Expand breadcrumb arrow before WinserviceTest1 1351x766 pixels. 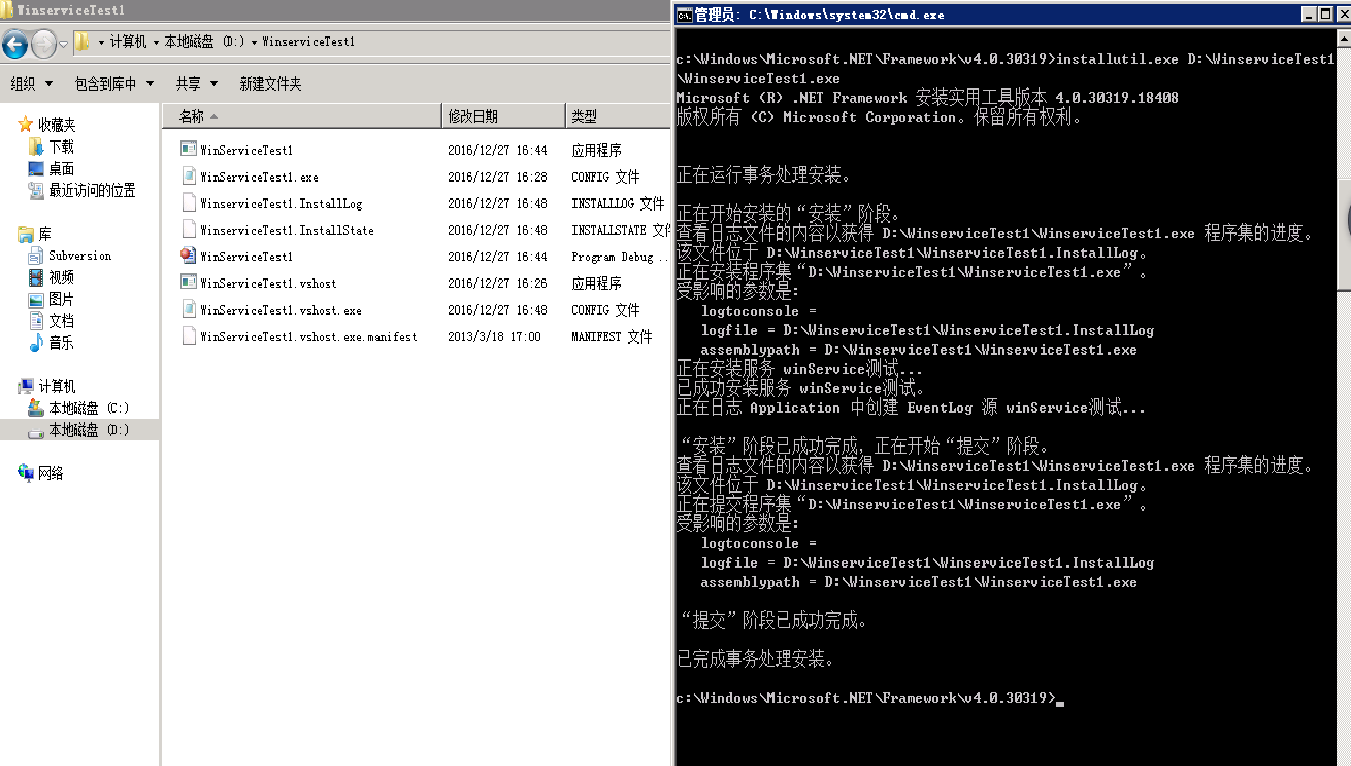click(x=254, y=42)
